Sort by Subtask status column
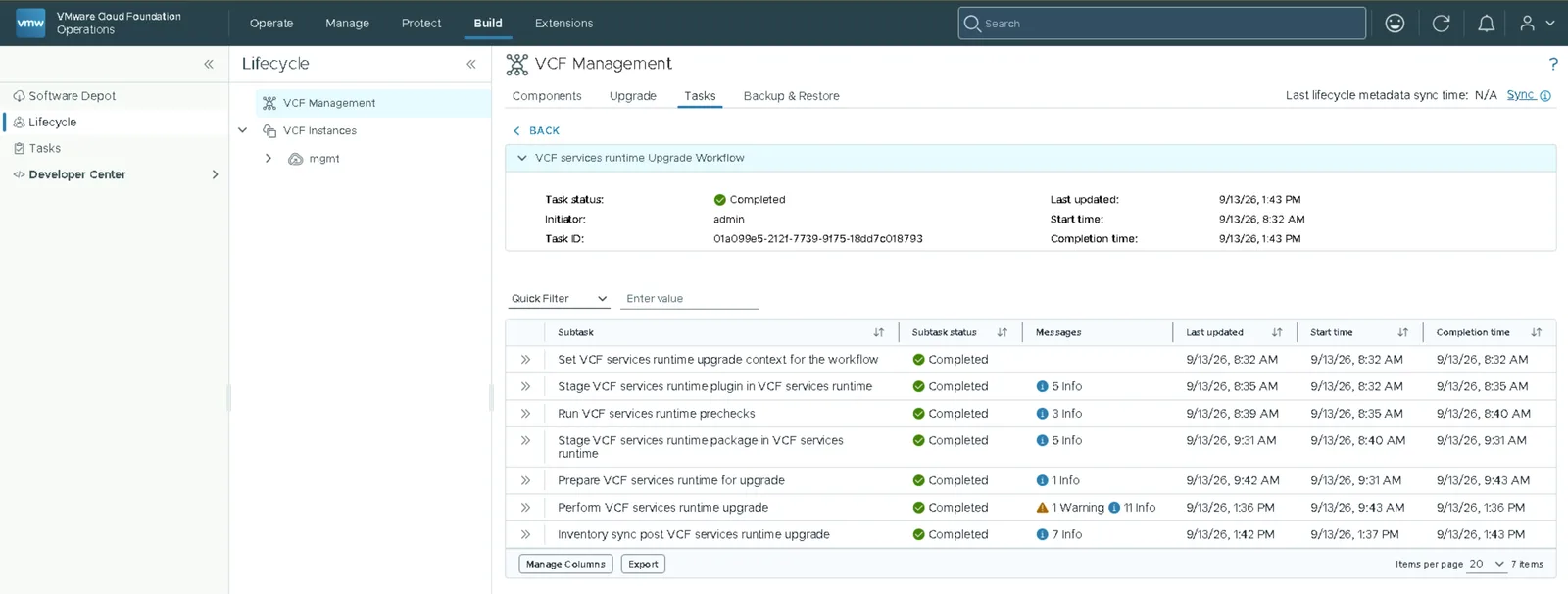 [x=1003, y=332]
